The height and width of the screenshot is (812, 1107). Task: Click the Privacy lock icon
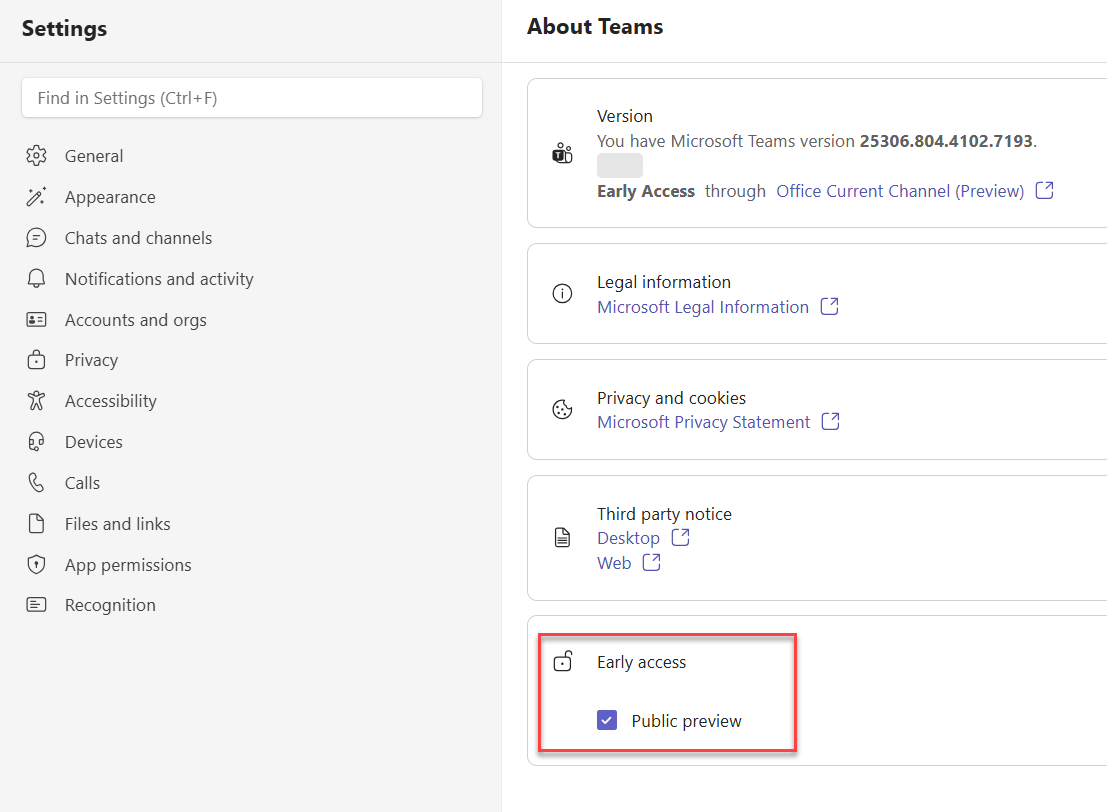36,360
